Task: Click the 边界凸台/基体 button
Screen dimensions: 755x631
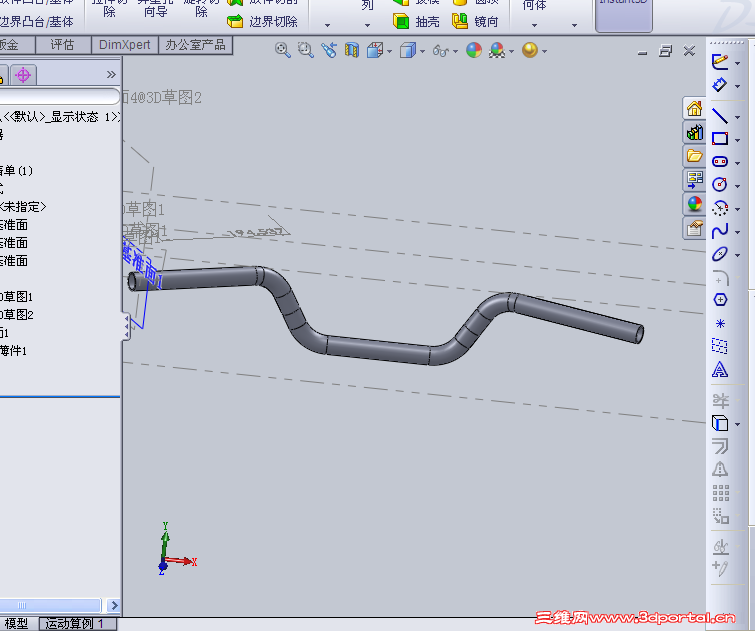Action: point(37,22)
